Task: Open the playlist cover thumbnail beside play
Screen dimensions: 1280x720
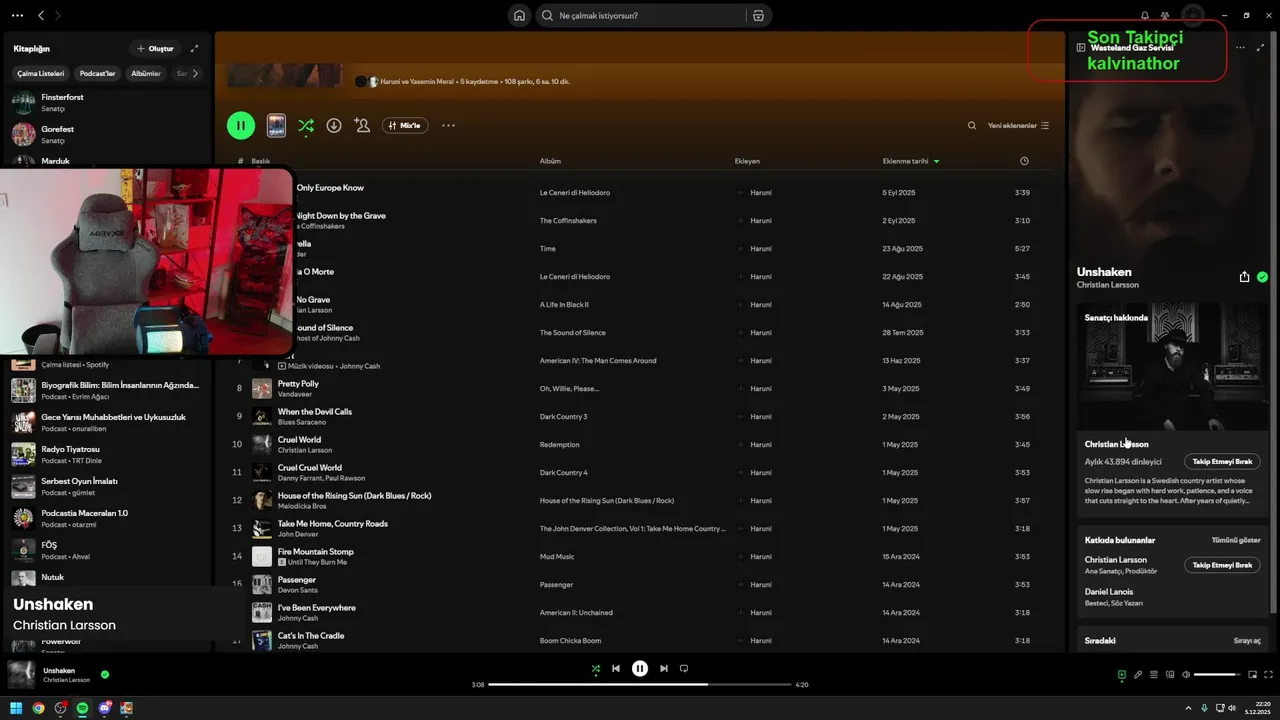Action: point(276,125)
